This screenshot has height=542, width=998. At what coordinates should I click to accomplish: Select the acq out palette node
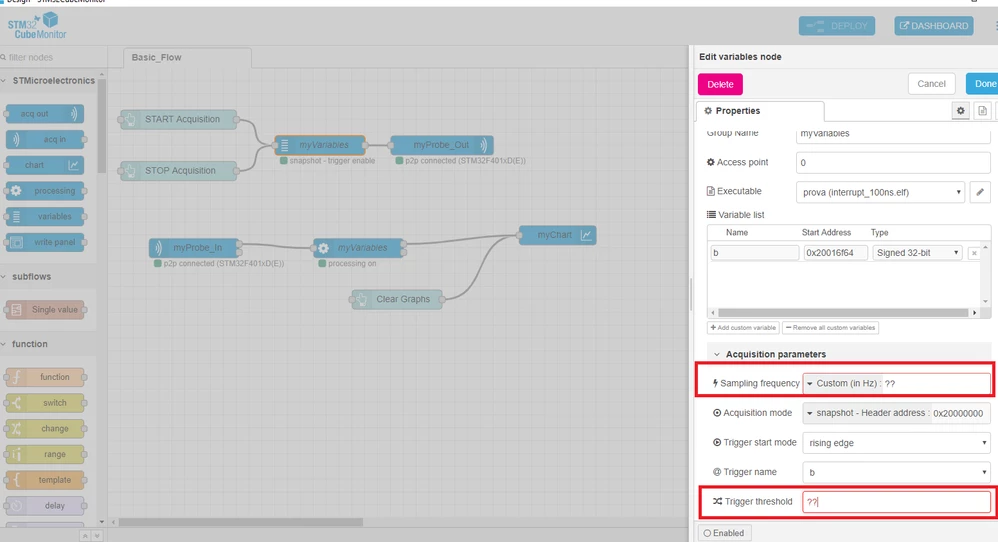pos(45,114)
